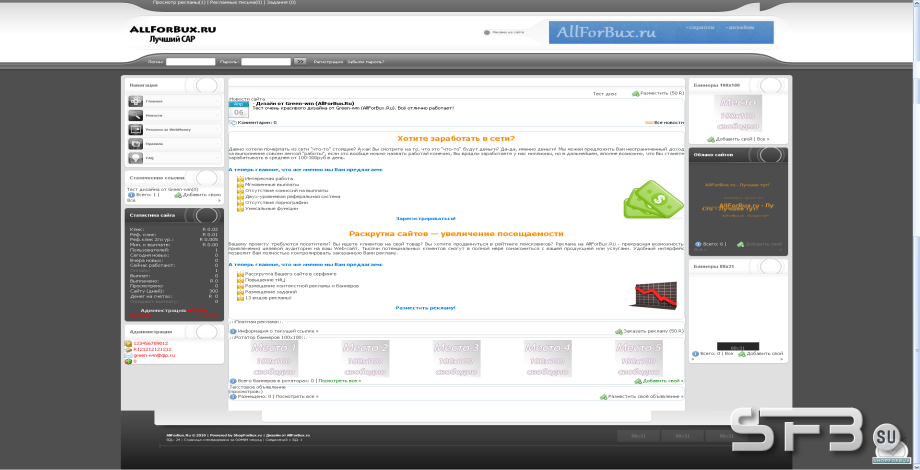
Task: Open Рекламные письма in top bar
Action: pyautogui.click(x=235, y=2)
